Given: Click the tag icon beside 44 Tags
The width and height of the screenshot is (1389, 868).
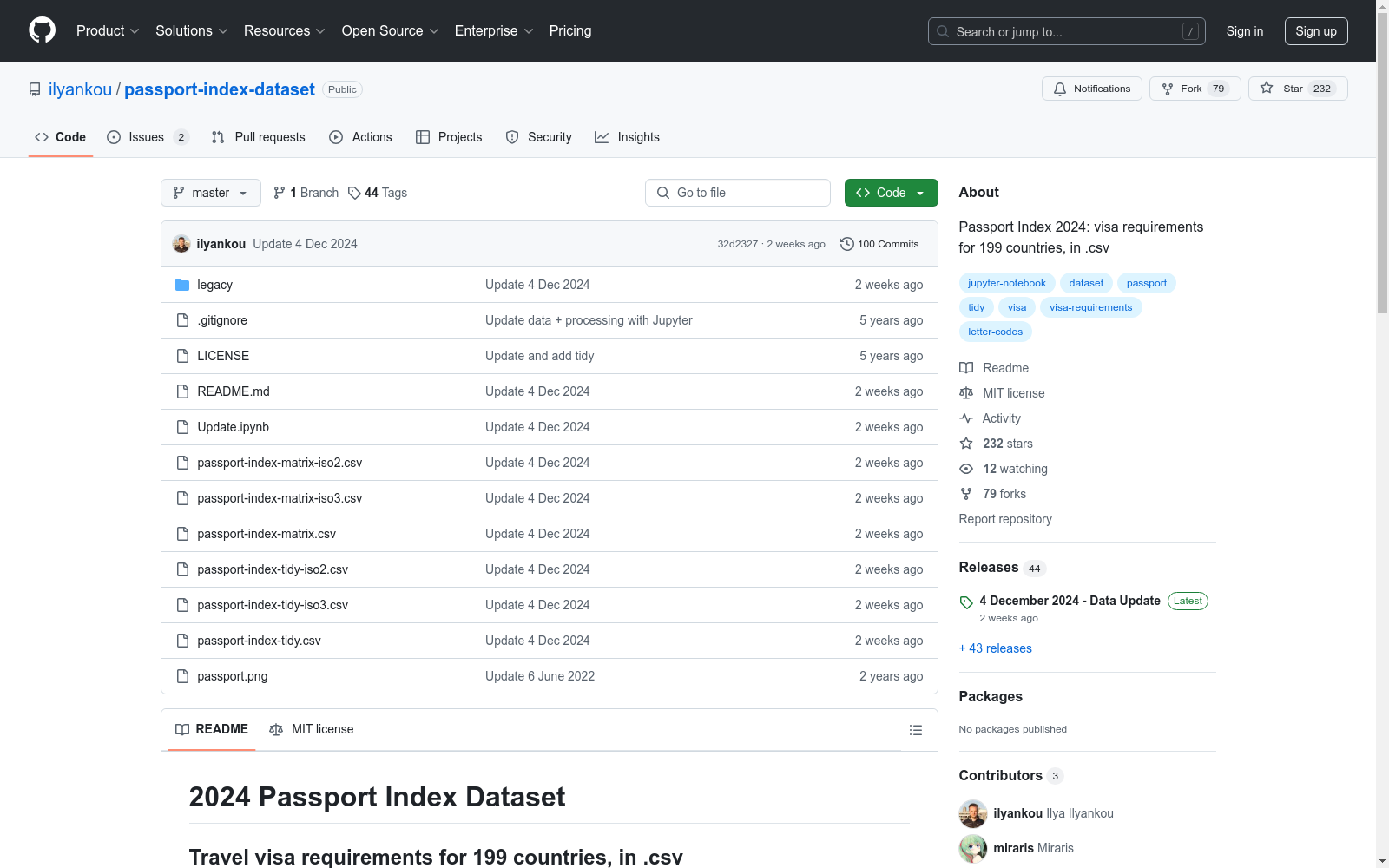Looking at the screenshot, I should point(354,193).
